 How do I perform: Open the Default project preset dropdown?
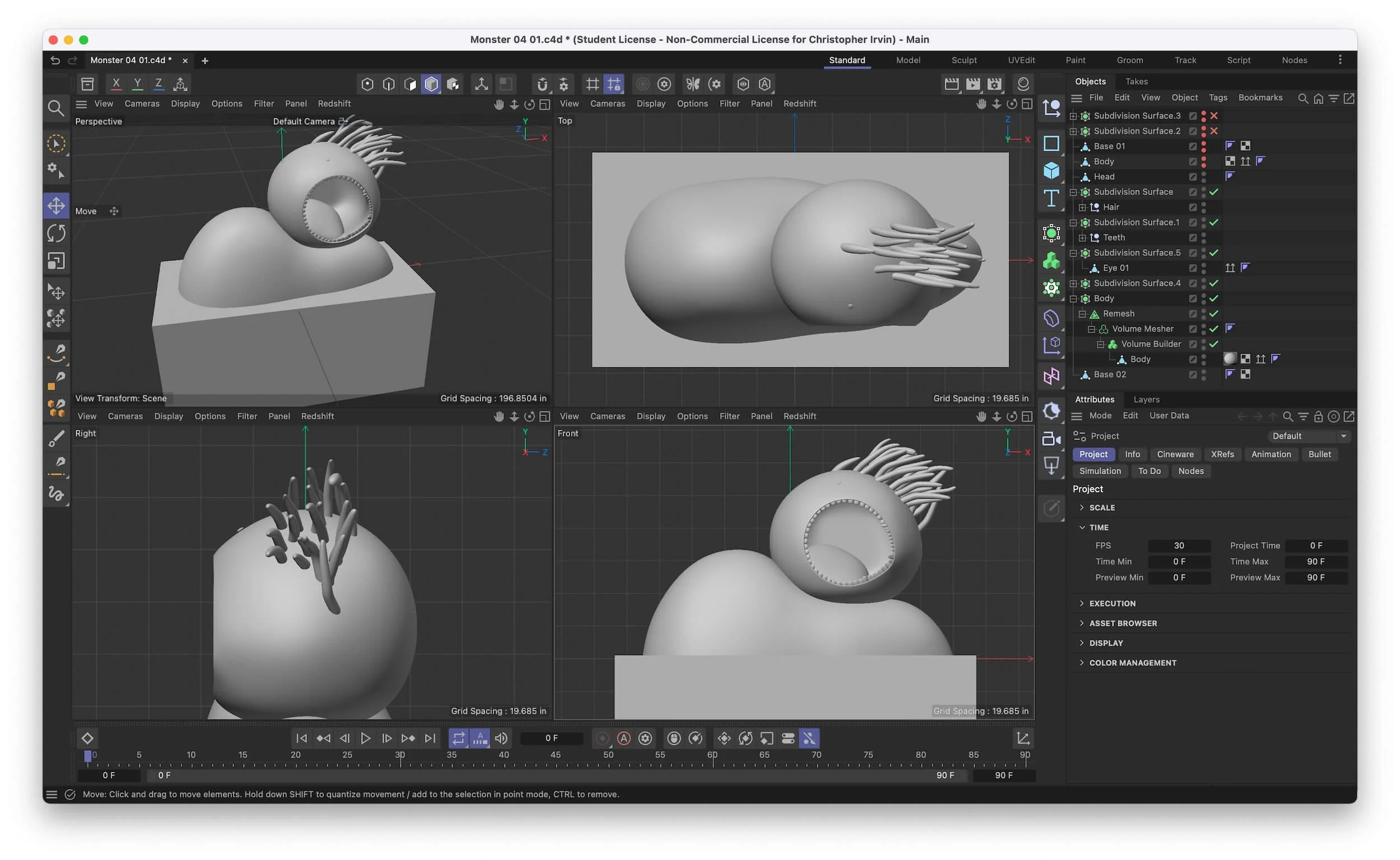click(x=1308, y=436)
